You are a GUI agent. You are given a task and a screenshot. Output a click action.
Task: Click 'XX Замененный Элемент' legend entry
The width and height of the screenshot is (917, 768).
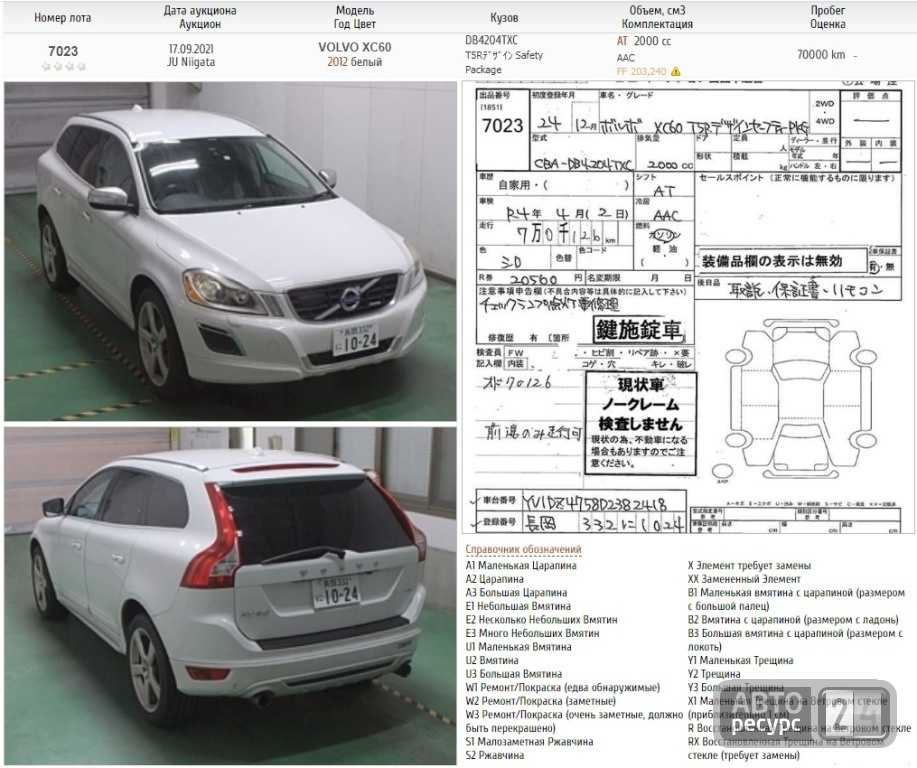[x=744, y=579]
